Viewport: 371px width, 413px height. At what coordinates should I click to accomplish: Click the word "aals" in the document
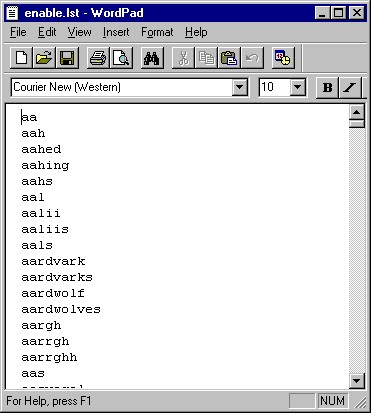click(x=37, y=245)
